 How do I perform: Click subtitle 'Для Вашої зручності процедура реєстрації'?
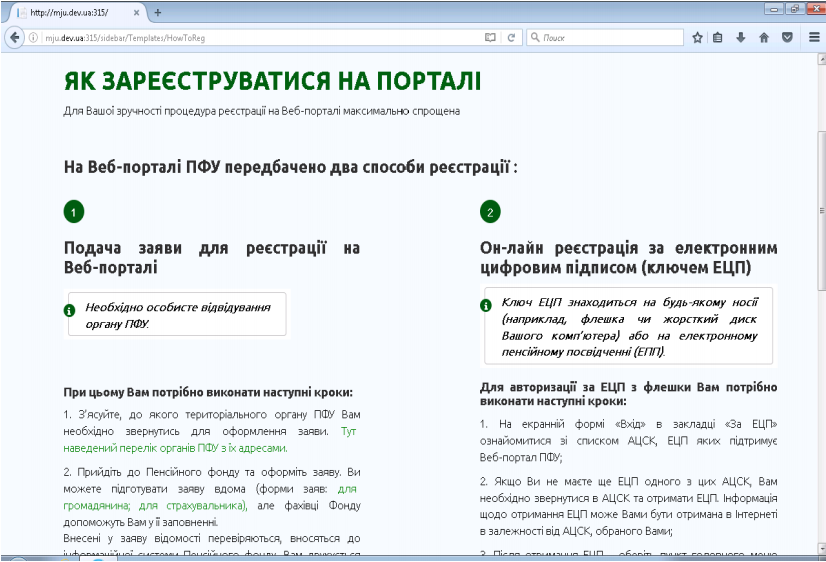[x=262, y=111]
